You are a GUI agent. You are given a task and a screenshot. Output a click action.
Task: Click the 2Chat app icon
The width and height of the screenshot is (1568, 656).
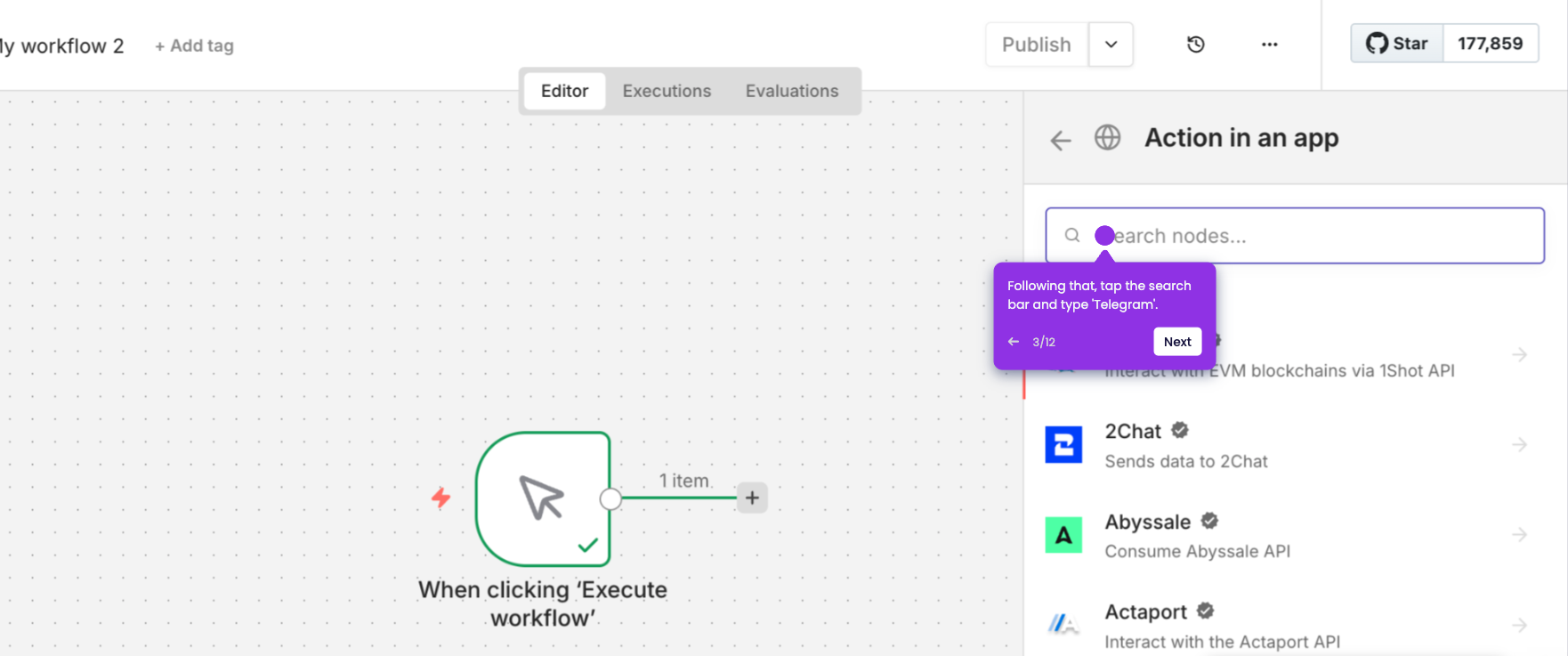point(1063,444)
